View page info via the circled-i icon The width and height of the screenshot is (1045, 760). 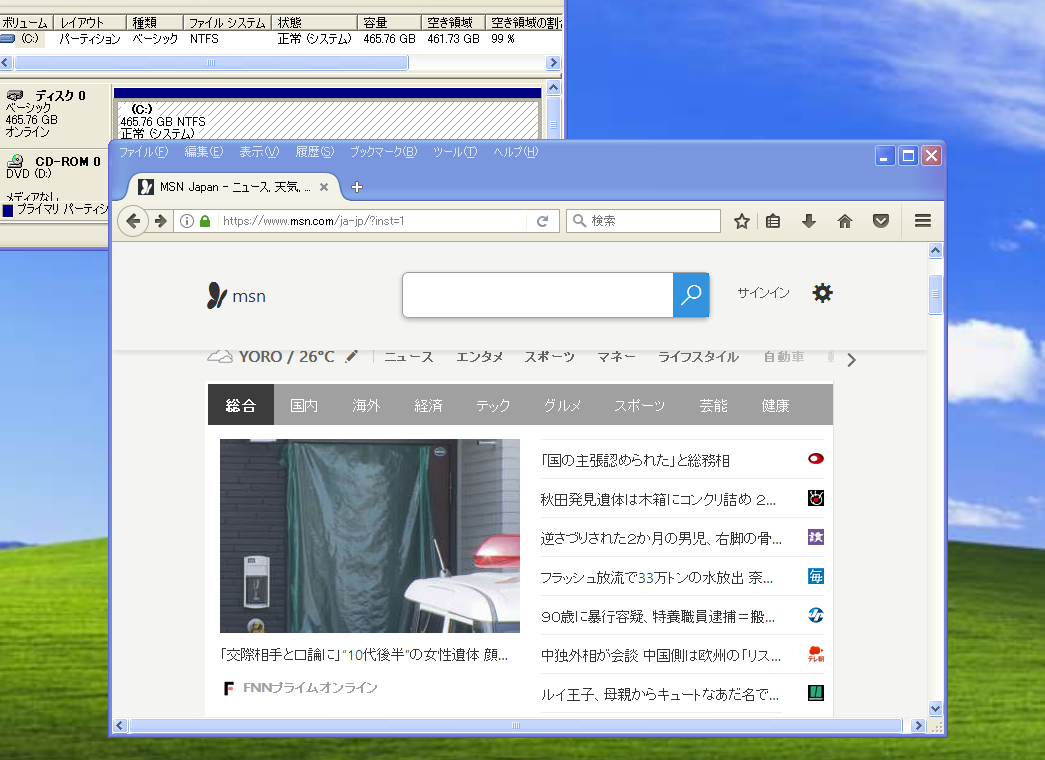[188, 220]
